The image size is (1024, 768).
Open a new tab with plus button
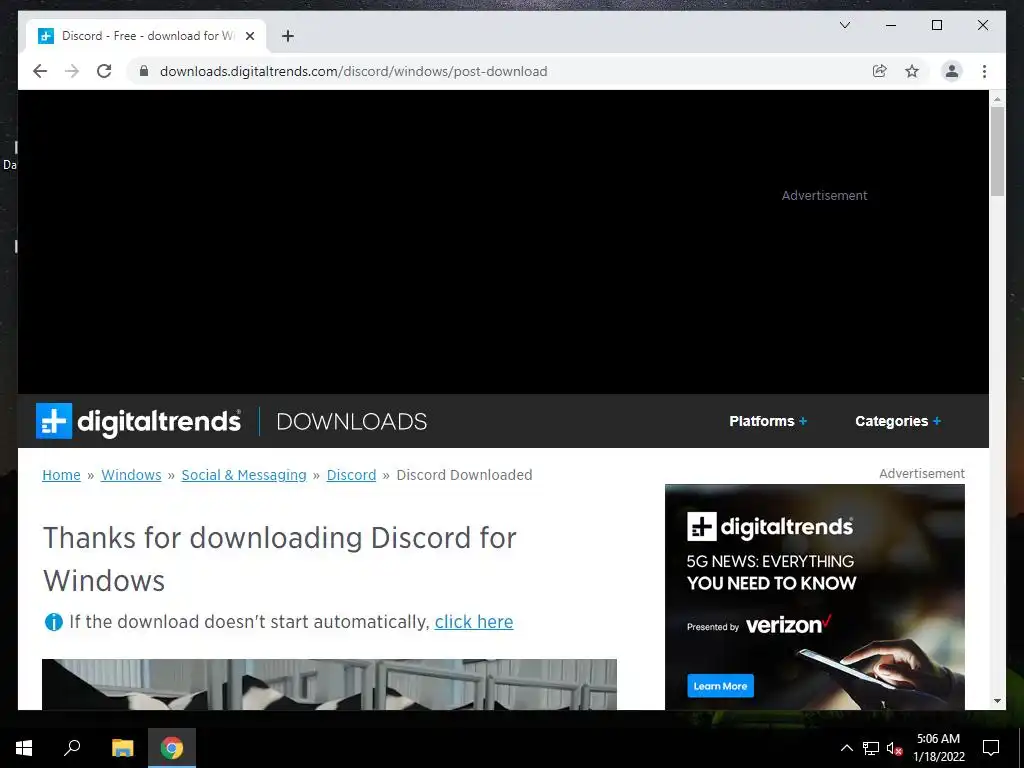tap(288, 36)
